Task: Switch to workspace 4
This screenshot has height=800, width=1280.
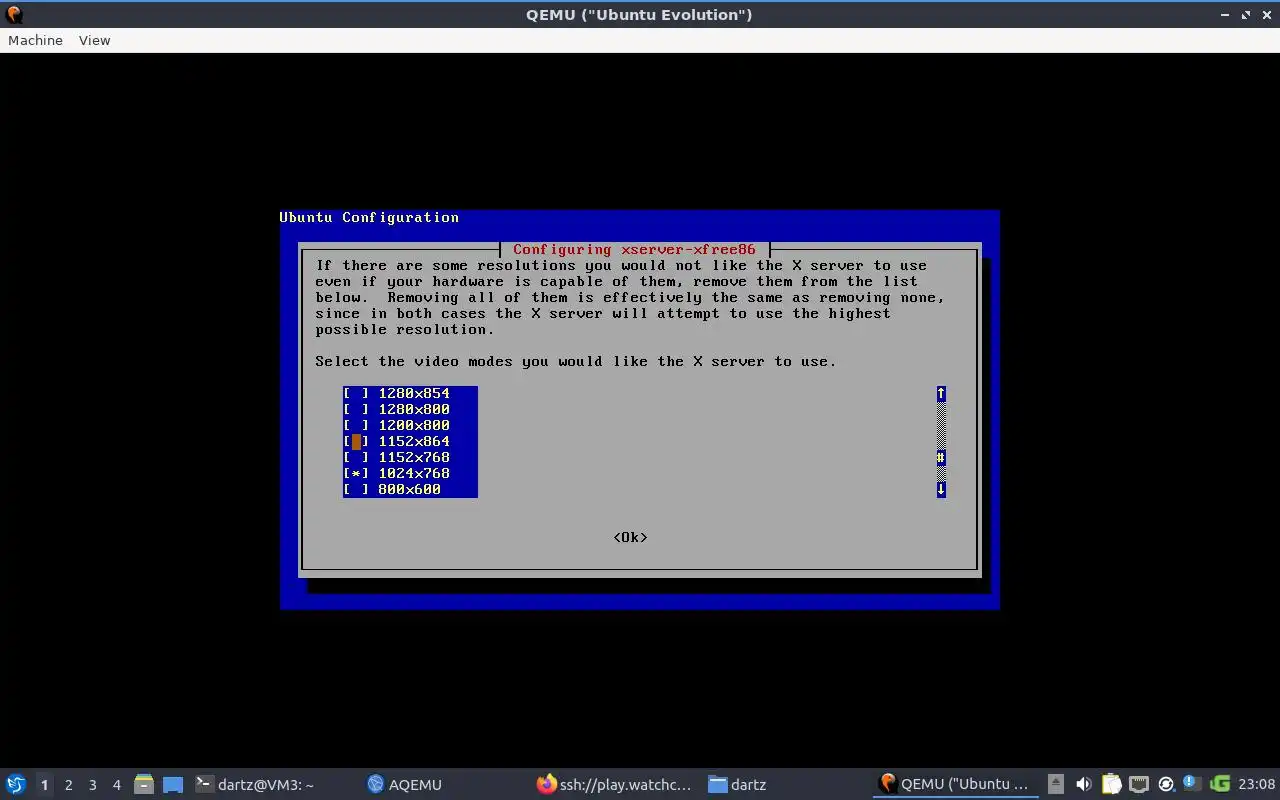Action: pyautogui.click(x=116, y=785)
